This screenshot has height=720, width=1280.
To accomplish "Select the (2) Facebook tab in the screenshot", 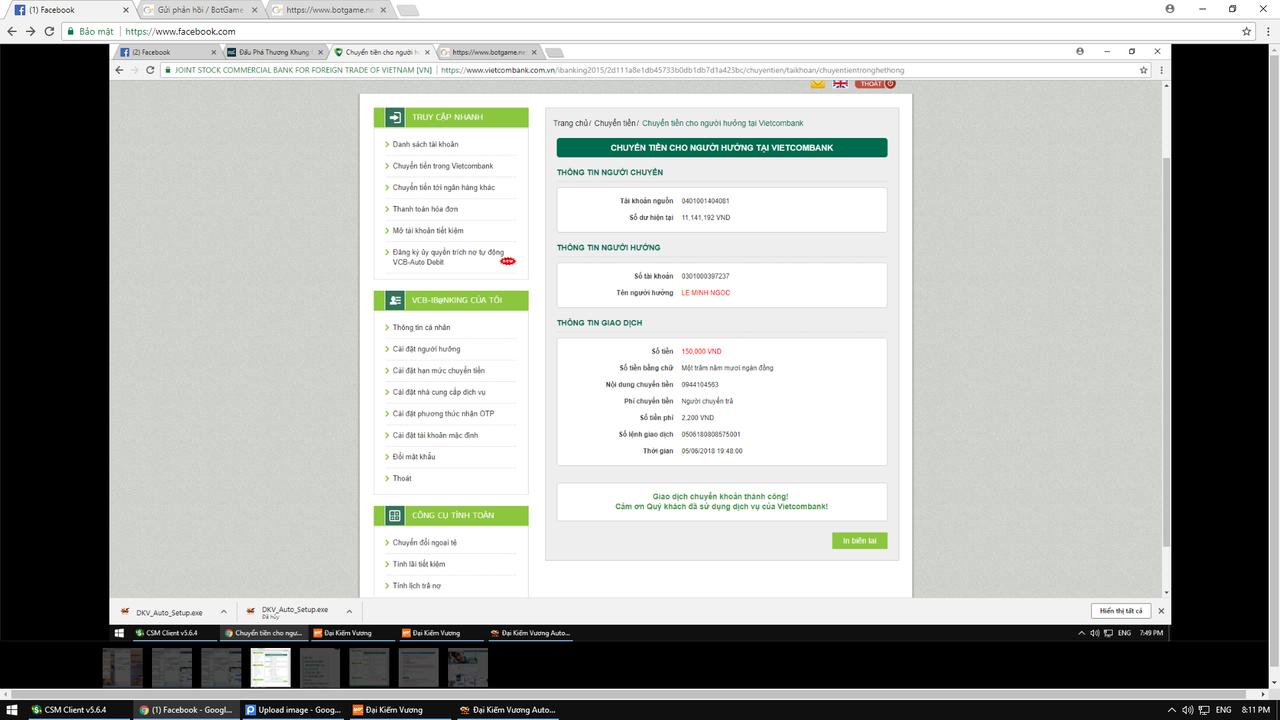I will pos(165,52).
